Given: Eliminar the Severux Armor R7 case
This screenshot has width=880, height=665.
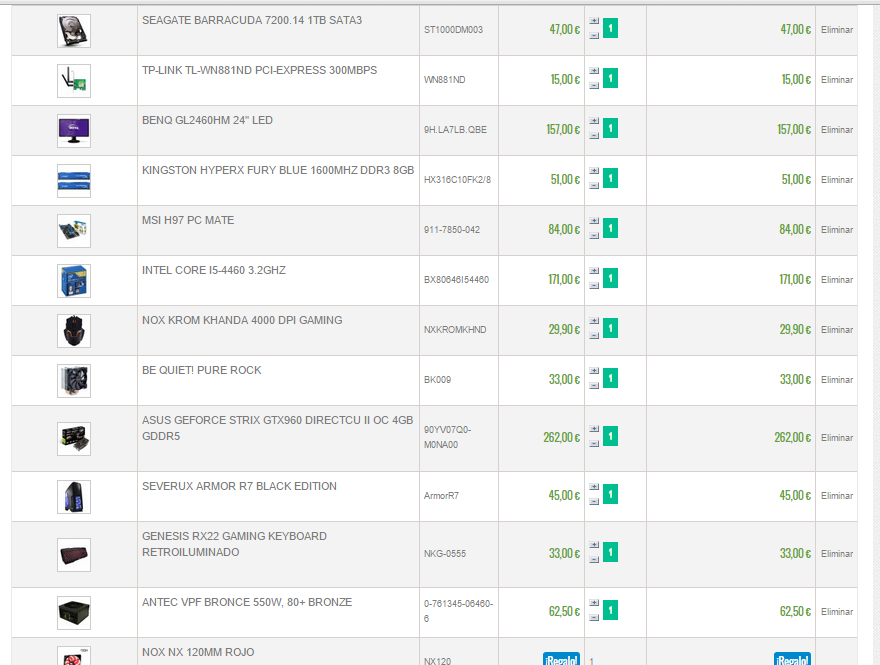Looking at the screenshot, I should pos(837,496).
